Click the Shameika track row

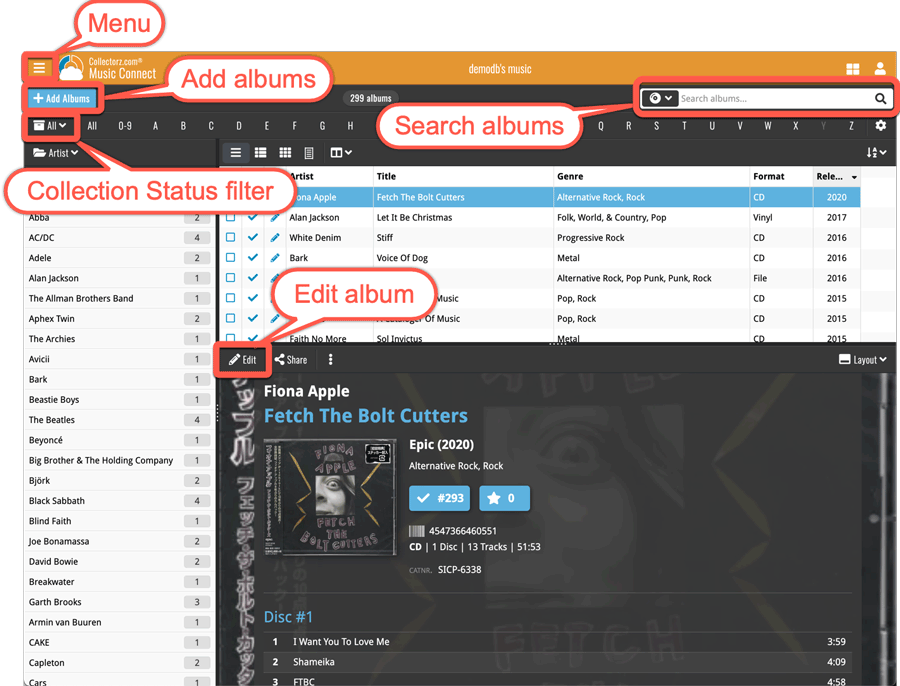point(558,662)
